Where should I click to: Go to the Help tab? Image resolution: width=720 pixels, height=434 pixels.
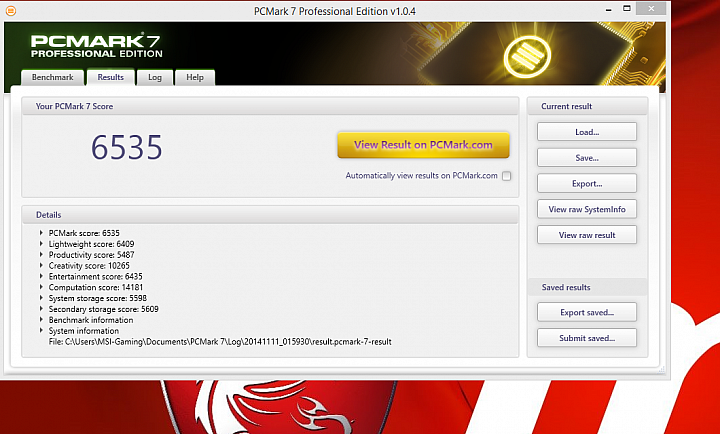coord(195,77)
